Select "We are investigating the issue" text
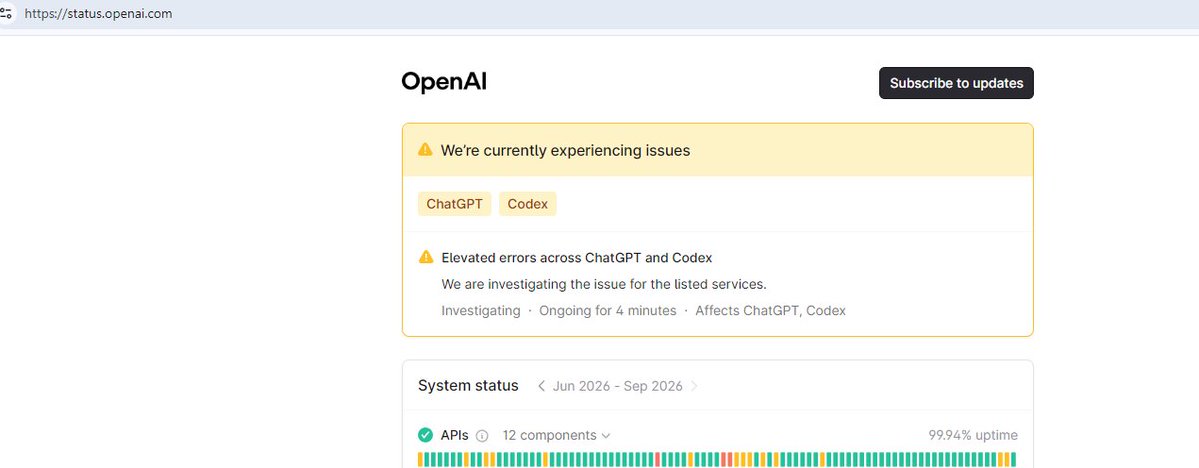This screenshot has width=1199, height=468. [x=603, y=284]
